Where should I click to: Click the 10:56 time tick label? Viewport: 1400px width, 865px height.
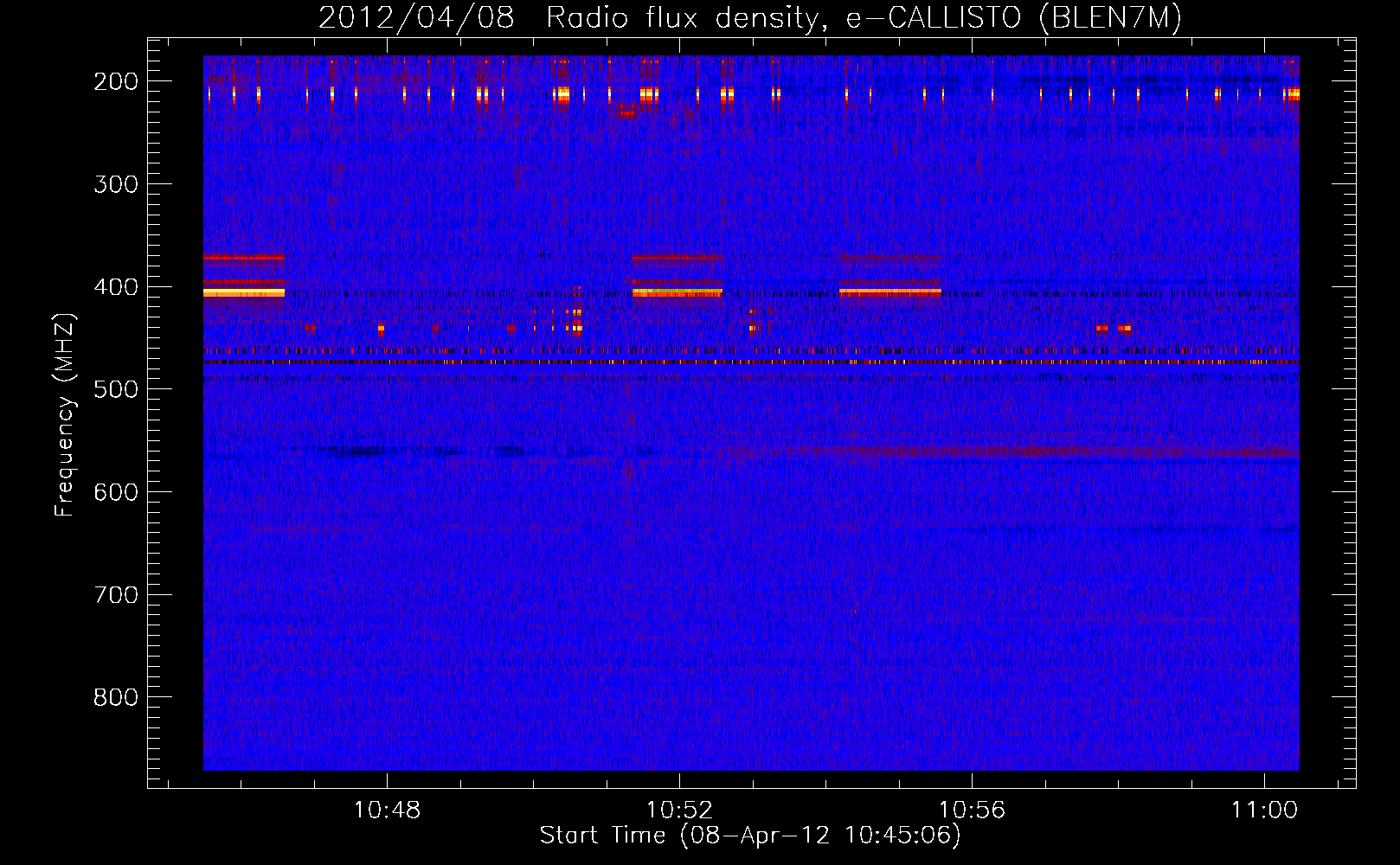[x=973, y=810]
